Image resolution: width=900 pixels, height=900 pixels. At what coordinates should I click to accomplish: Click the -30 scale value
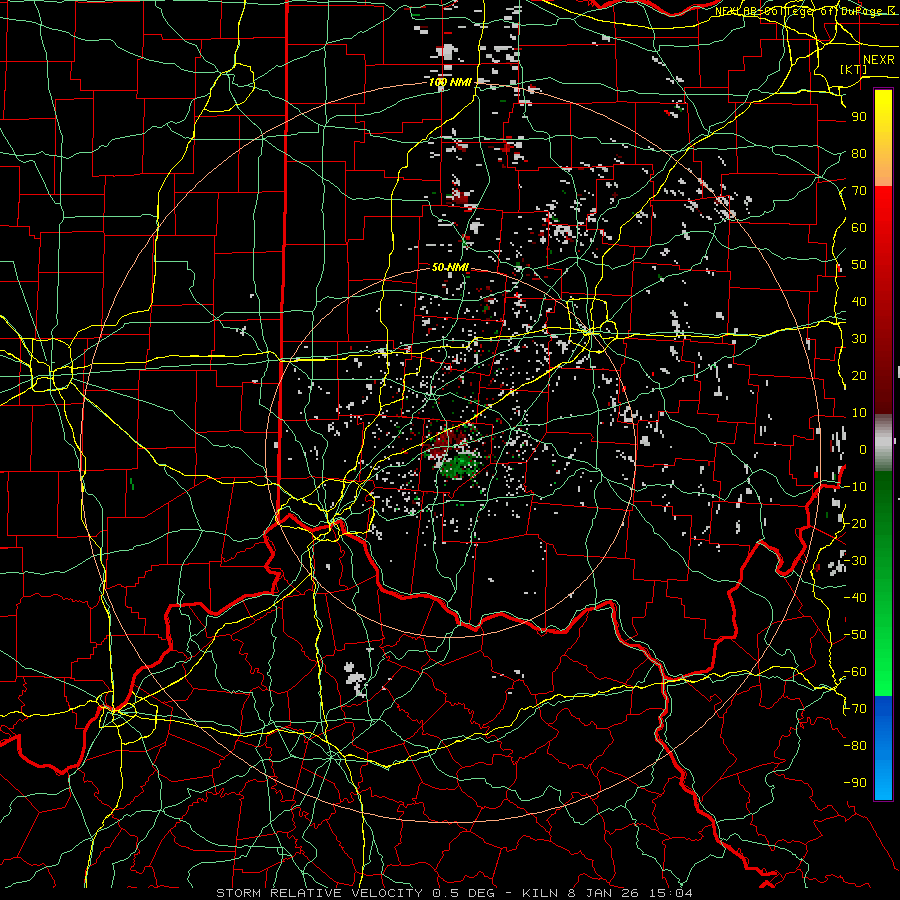coord(855,561)
